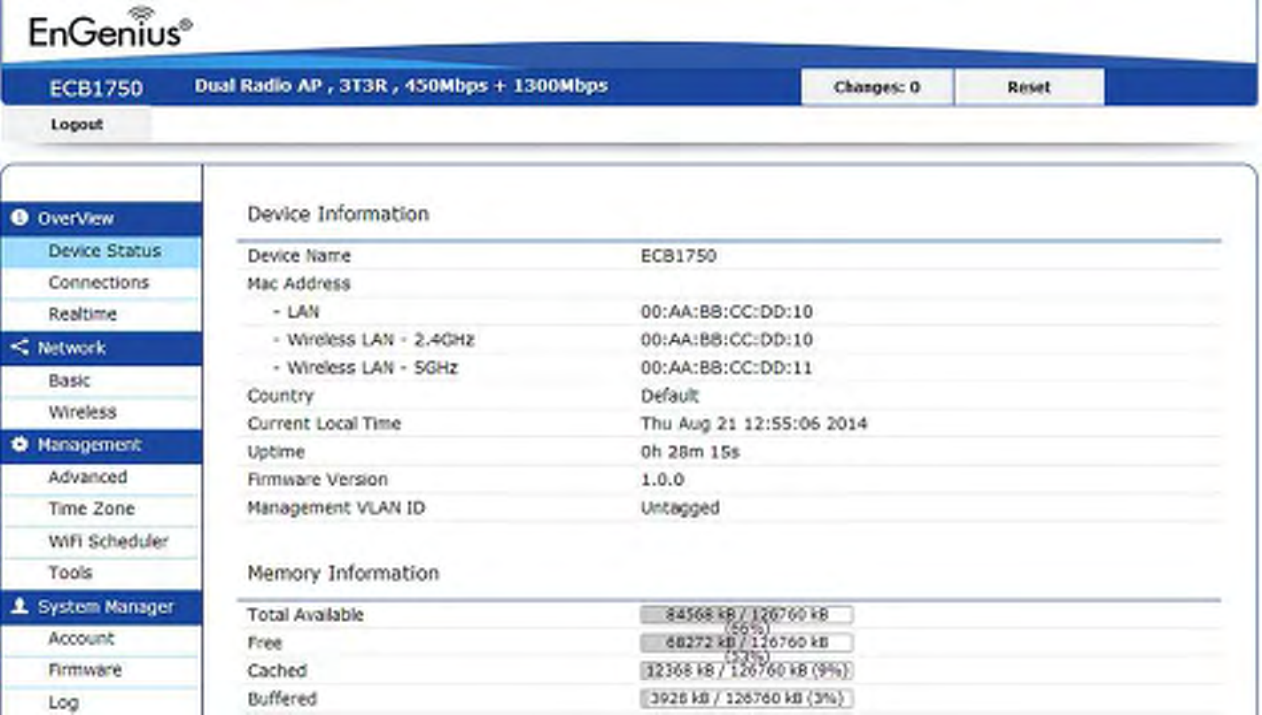Click the Firmware Version value 1.0.0
Viewport: 1262px width, 715px height.
[x=662, y=480]
